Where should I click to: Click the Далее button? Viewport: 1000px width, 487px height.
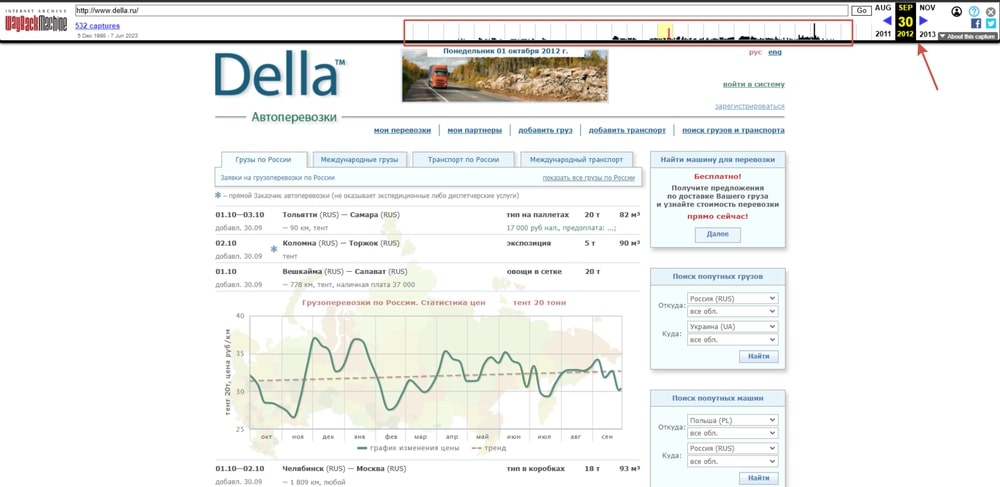(x=717, y=235)
